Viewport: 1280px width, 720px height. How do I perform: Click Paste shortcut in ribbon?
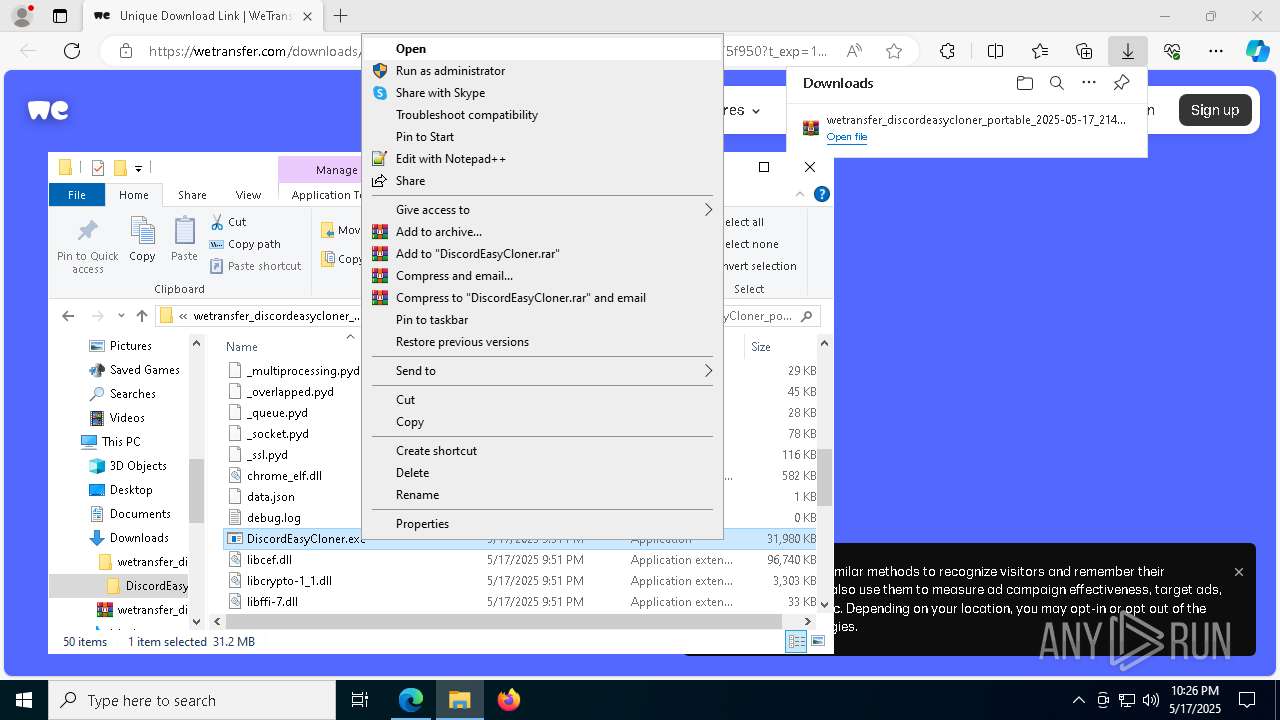pyautogui.click(x=256, y=266)
